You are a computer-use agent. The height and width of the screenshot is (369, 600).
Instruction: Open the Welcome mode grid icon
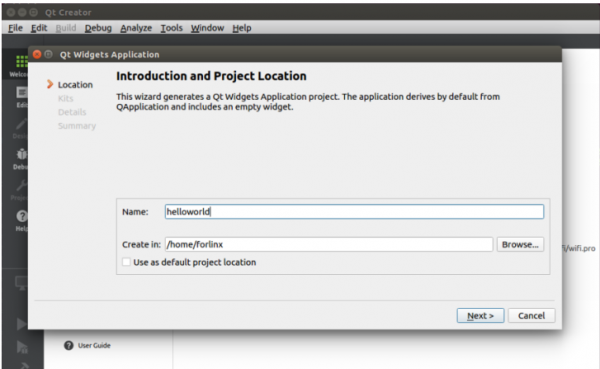21,61
